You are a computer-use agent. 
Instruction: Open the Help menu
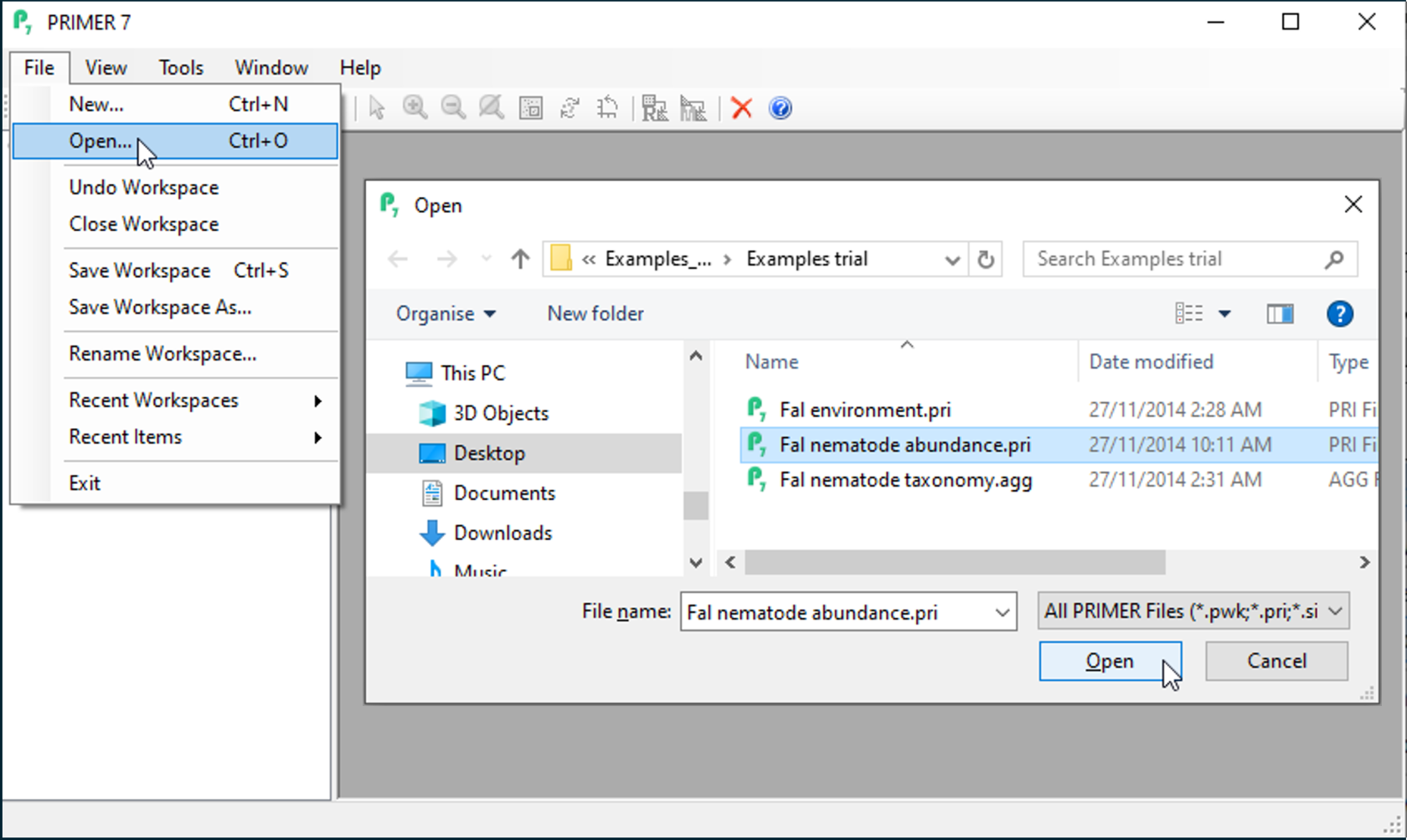coord(360,68)
